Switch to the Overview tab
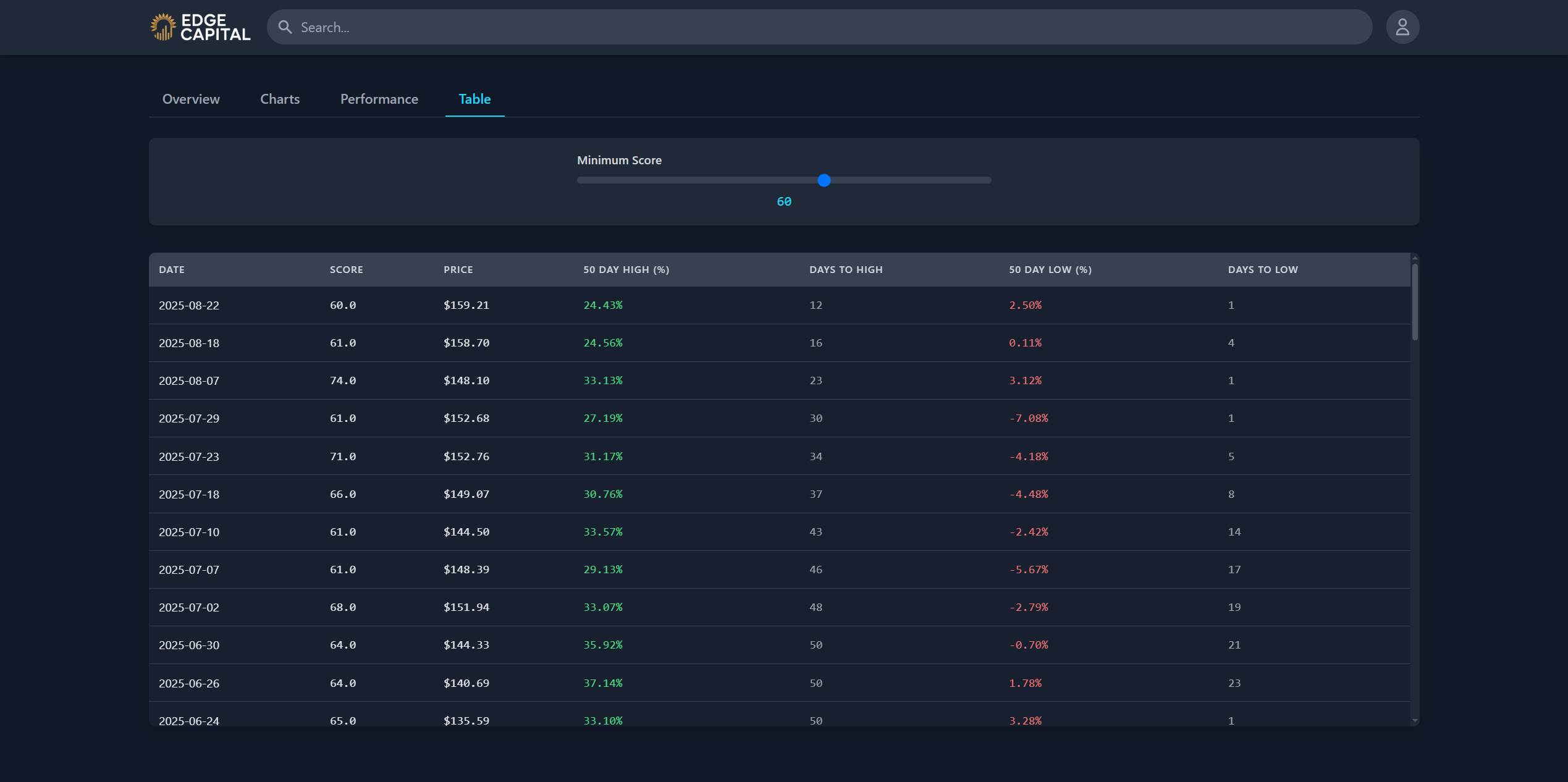The height and width of the screenshot is (782, 1568). coord(191,99)
